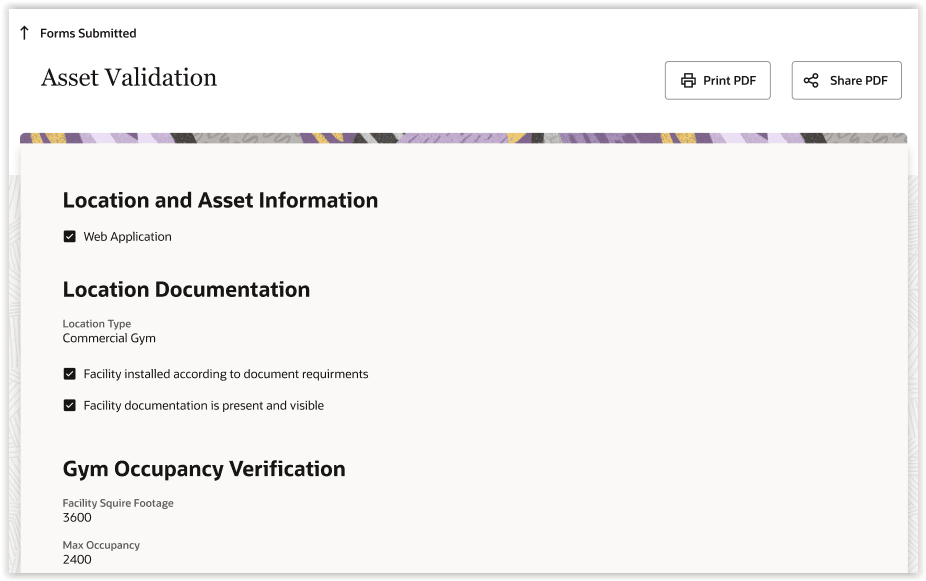Click the Facility Squire Footage label
This screenshot has width=926, height=581.
click(x=118, y=503)
